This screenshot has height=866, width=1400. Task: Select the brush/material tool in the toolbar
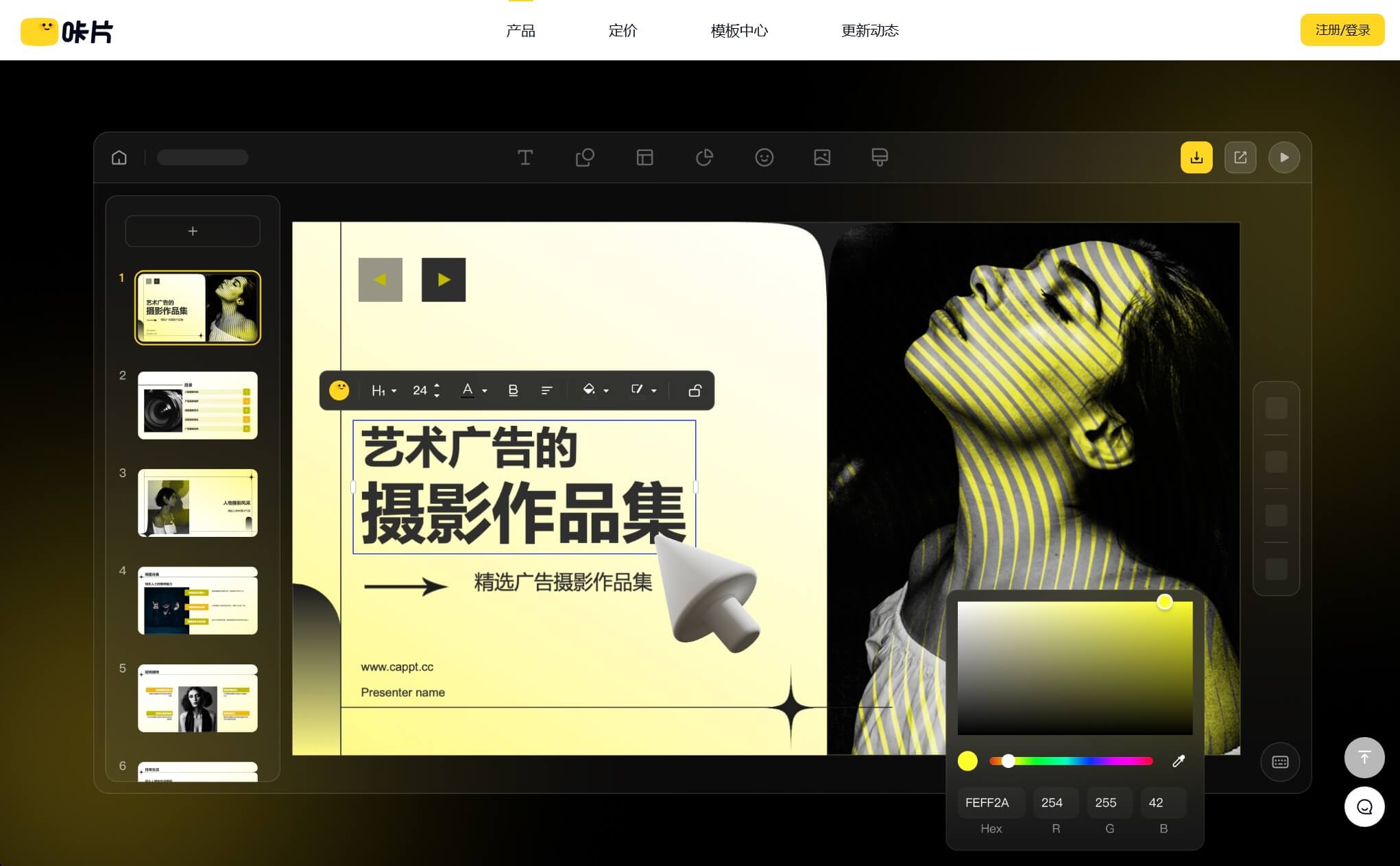(880, 158)
